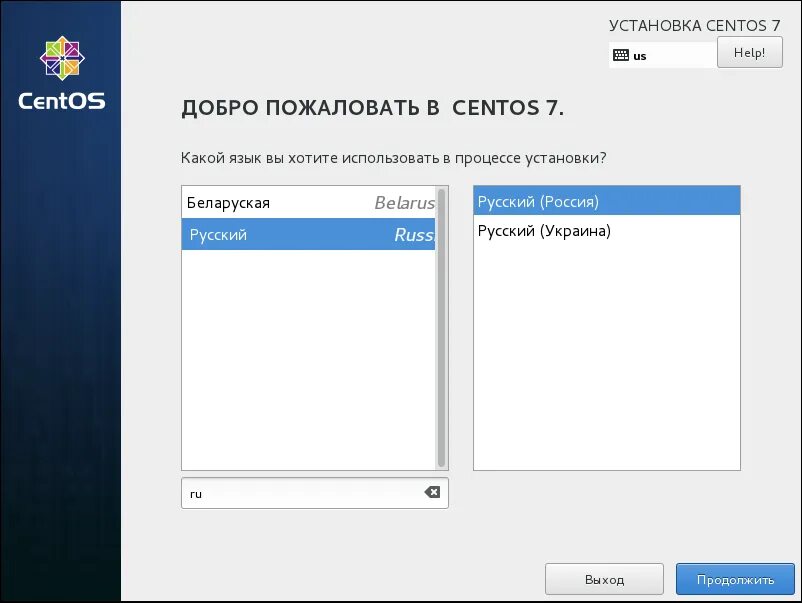Select Беларуская in the language list
This screenshot has height=603, width=802.
tap(308, 203)
